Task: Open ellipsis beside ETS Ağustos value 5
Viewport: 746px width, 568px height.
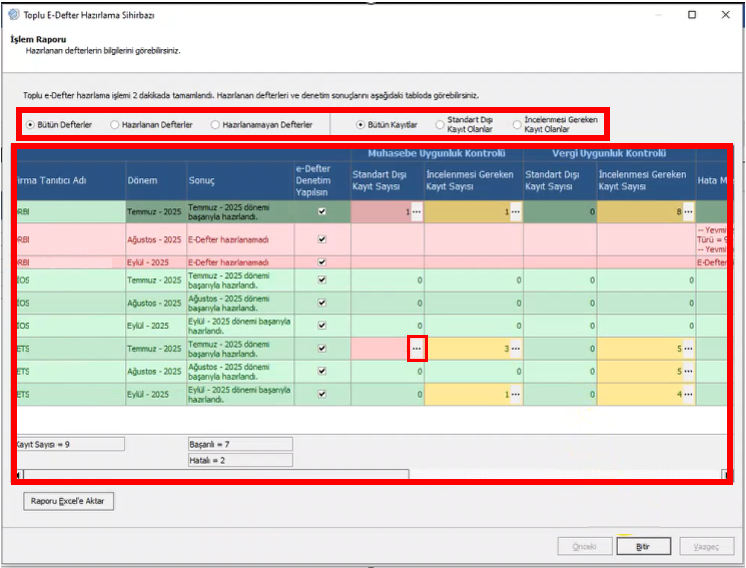Action: coord(688,372)
